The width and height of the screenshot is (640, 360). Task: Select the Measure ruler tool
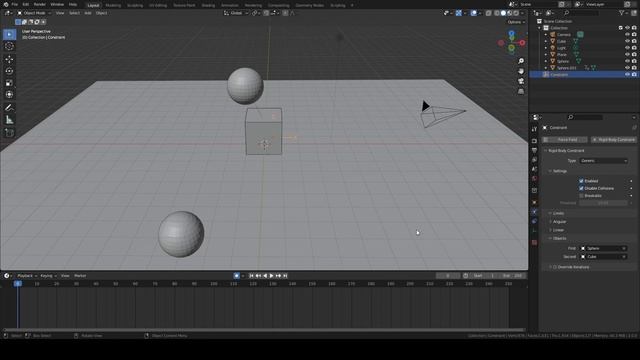9,120
